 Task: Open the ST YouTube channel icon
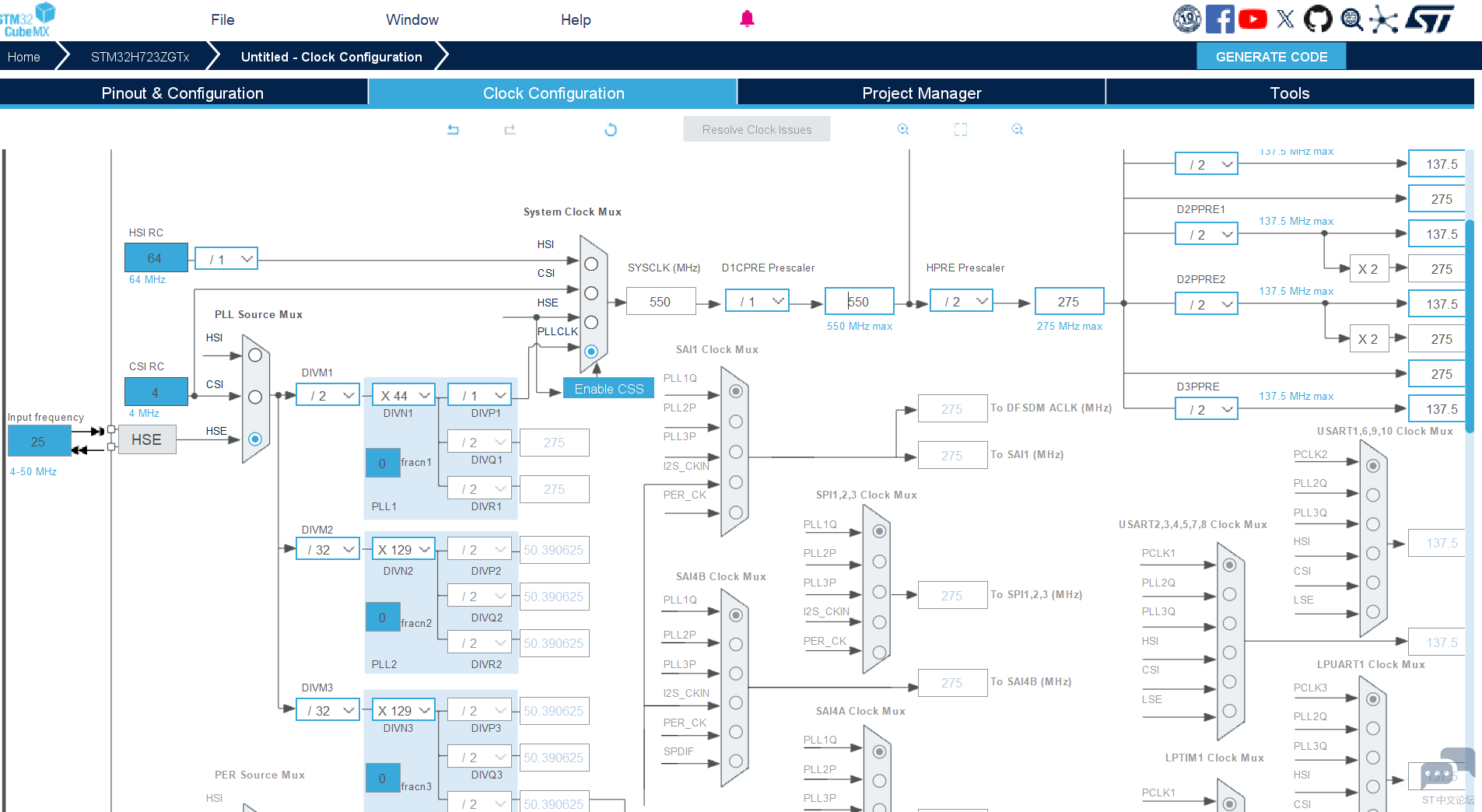point(1253,19)
